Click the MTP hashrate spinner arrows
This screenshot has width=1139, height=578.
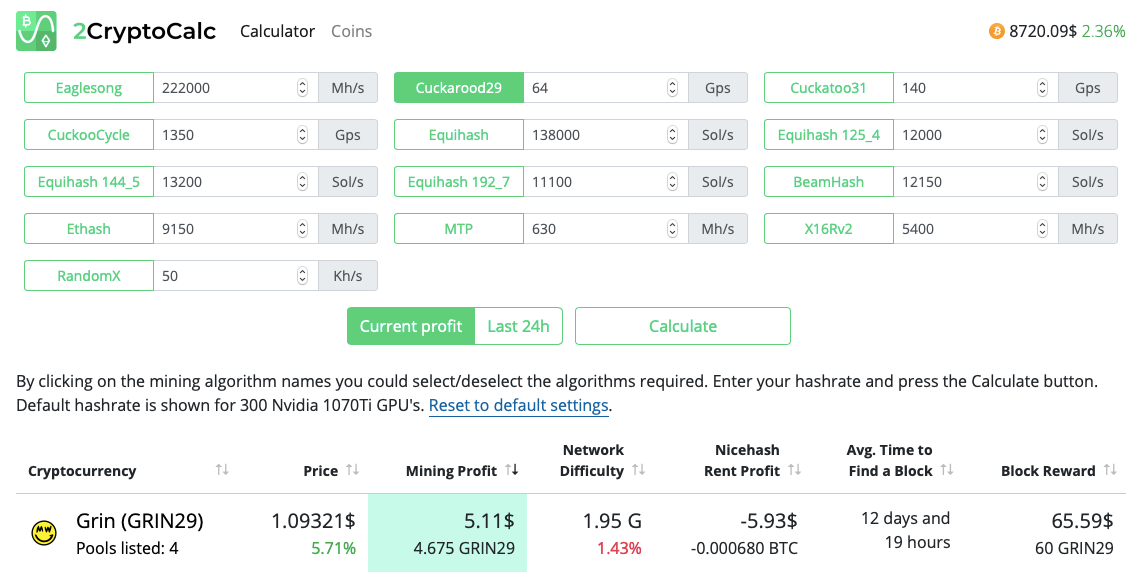[x=672, y=229]
